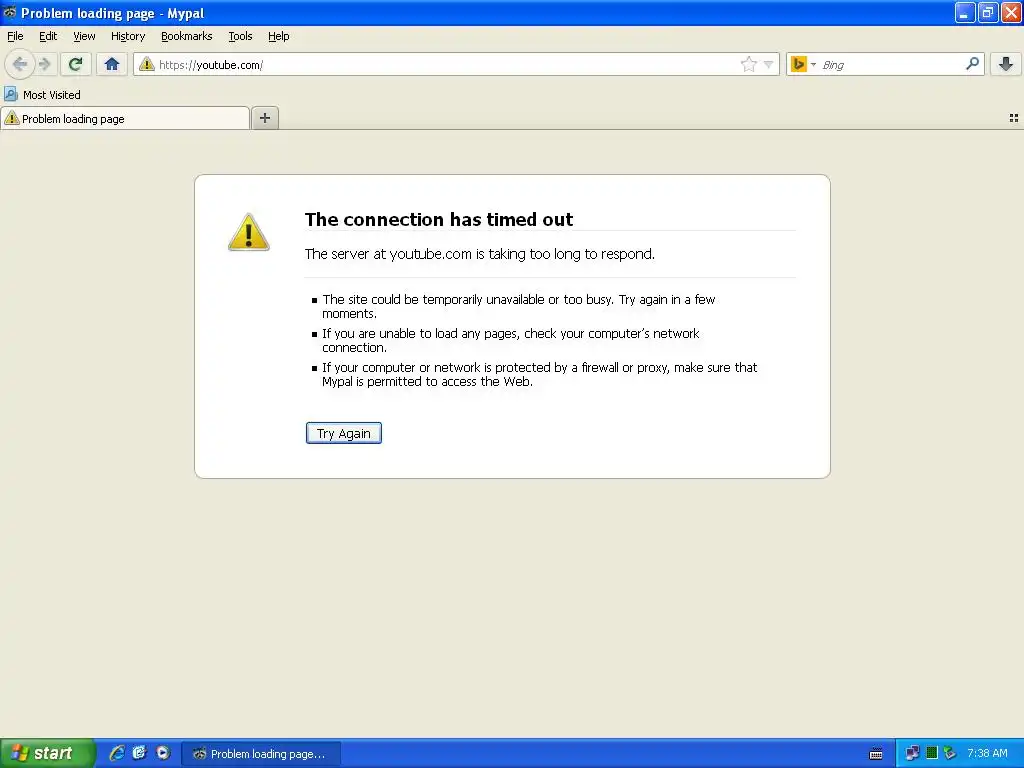Launch Internet Explorer from quick launch
Viewport: 1024px width, 768px height.
117,753
